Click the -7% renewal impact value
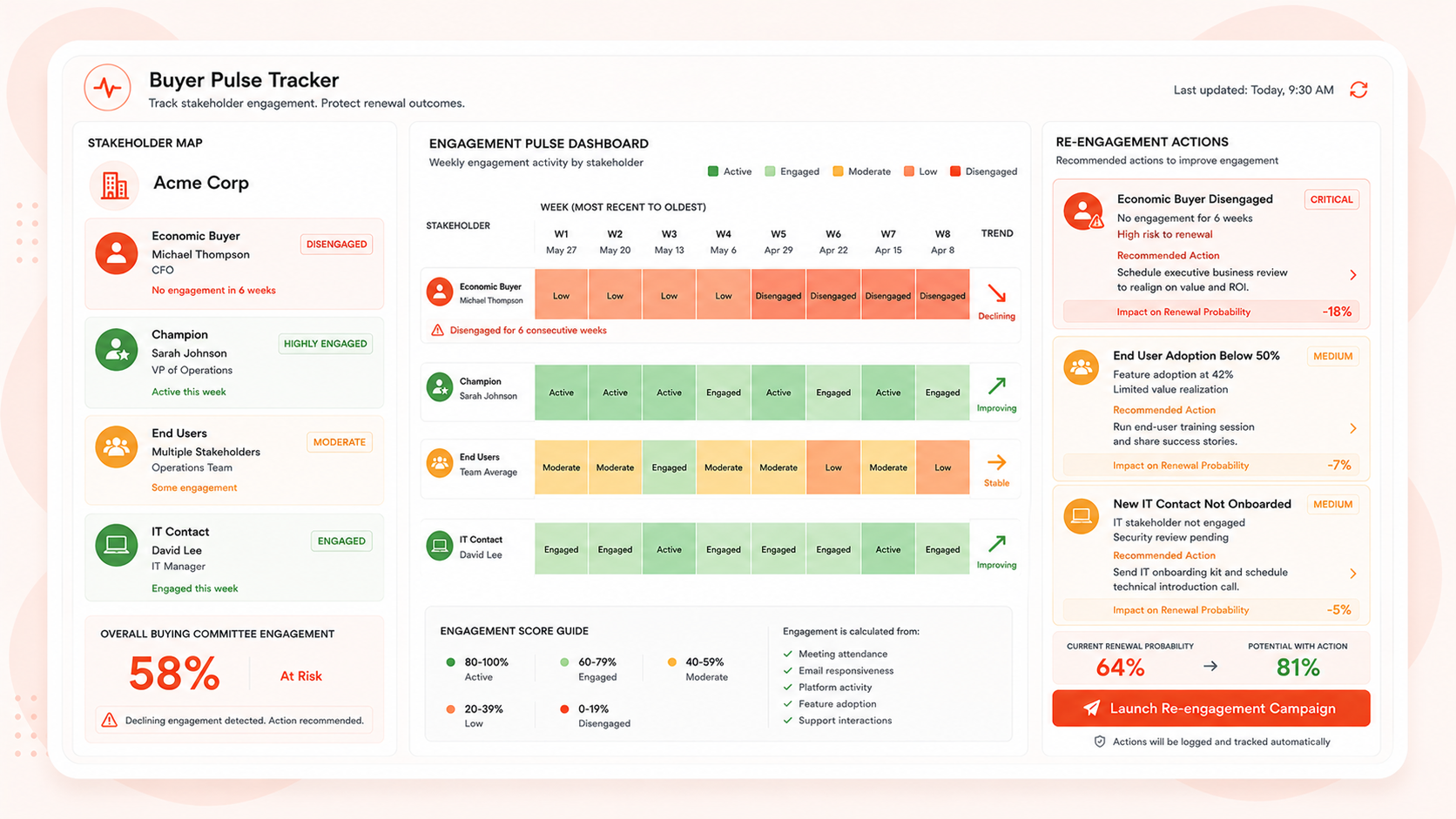This screenshot has width=1456, height=819. [x=1339, y=466]
